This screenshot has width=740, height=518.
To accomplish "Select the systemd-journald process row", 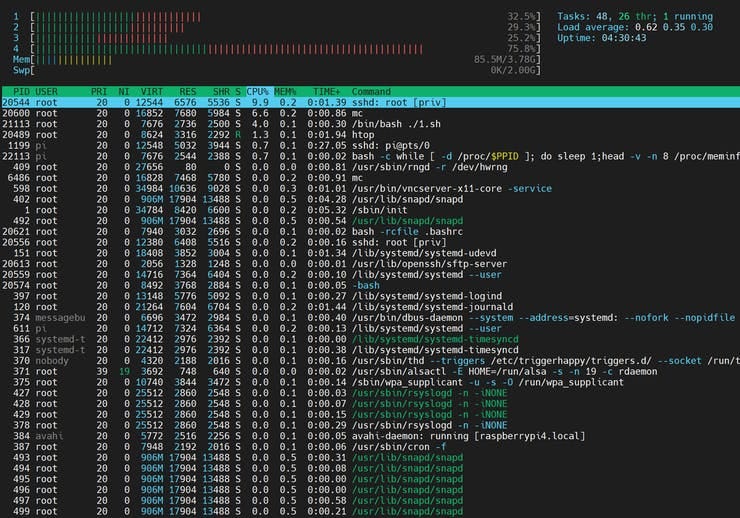I will pos(370,307).
